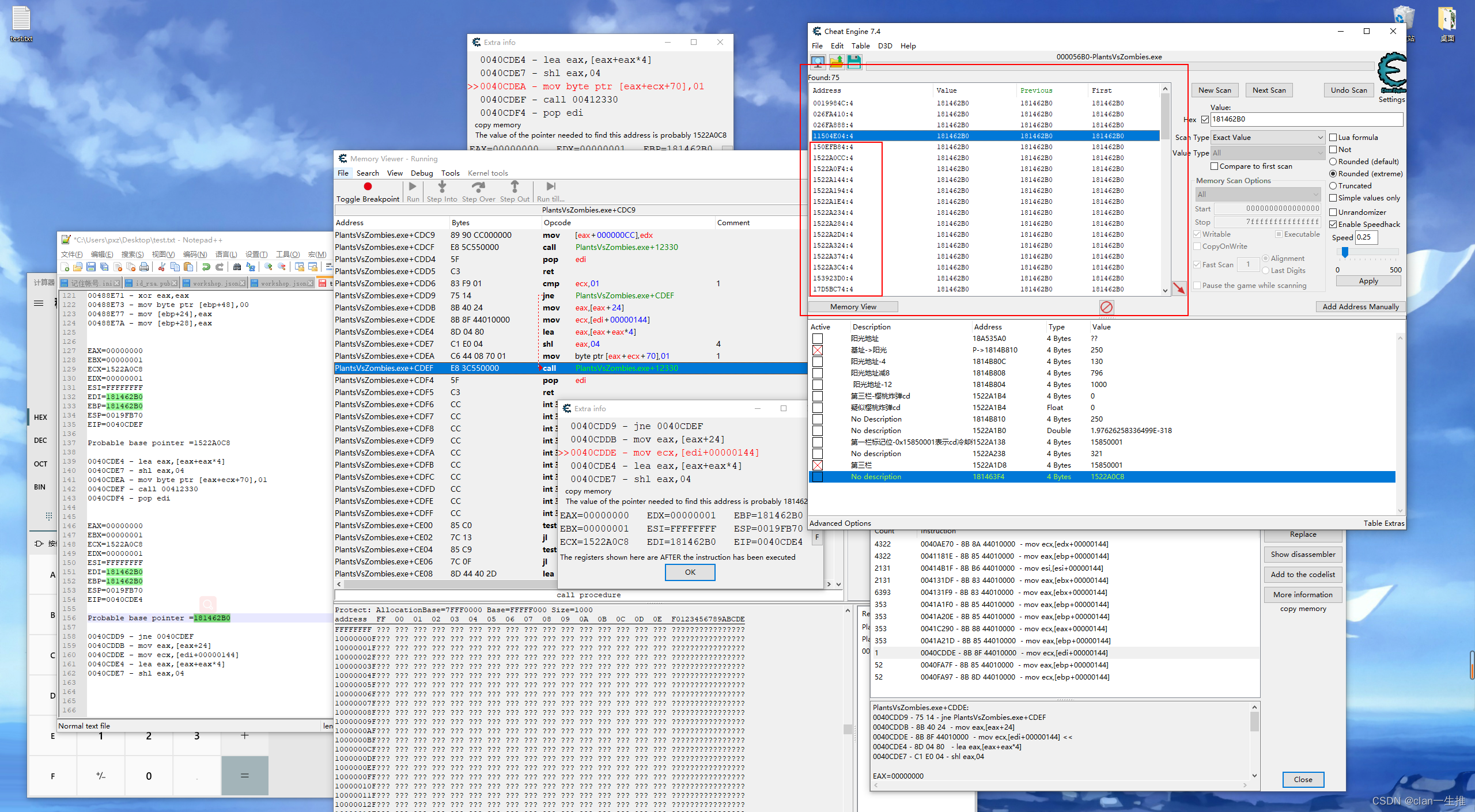Open the Scan Type Exact Value dropdown

1268,138
